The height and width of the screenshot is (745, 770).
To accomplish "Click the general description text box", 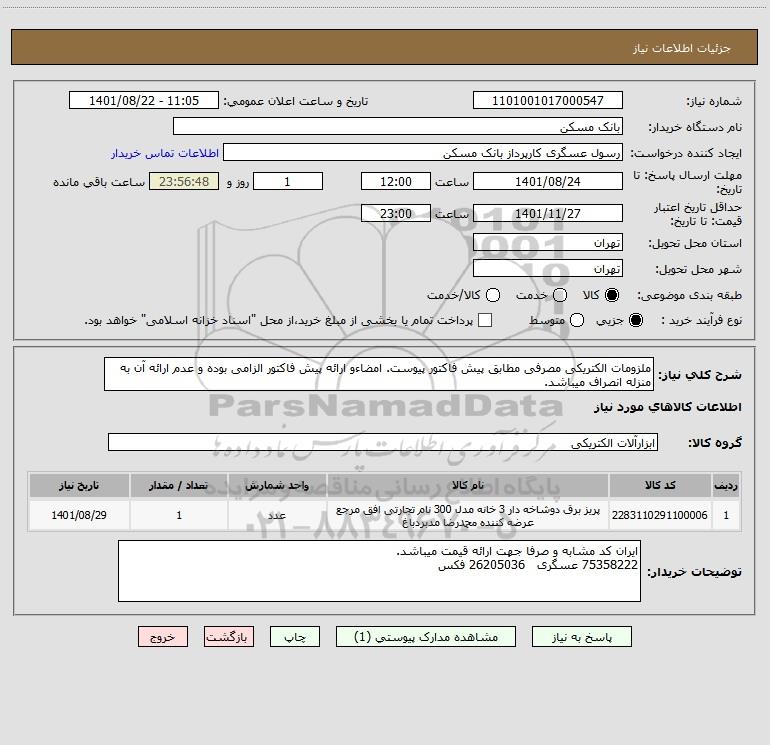I will click(x=379, y=375).
